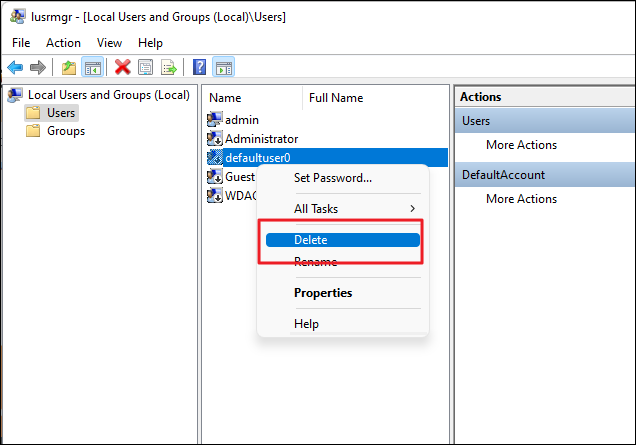
Task: Toggle the Show/Hide Console Tree icon
Action: [x=92, y=67]
